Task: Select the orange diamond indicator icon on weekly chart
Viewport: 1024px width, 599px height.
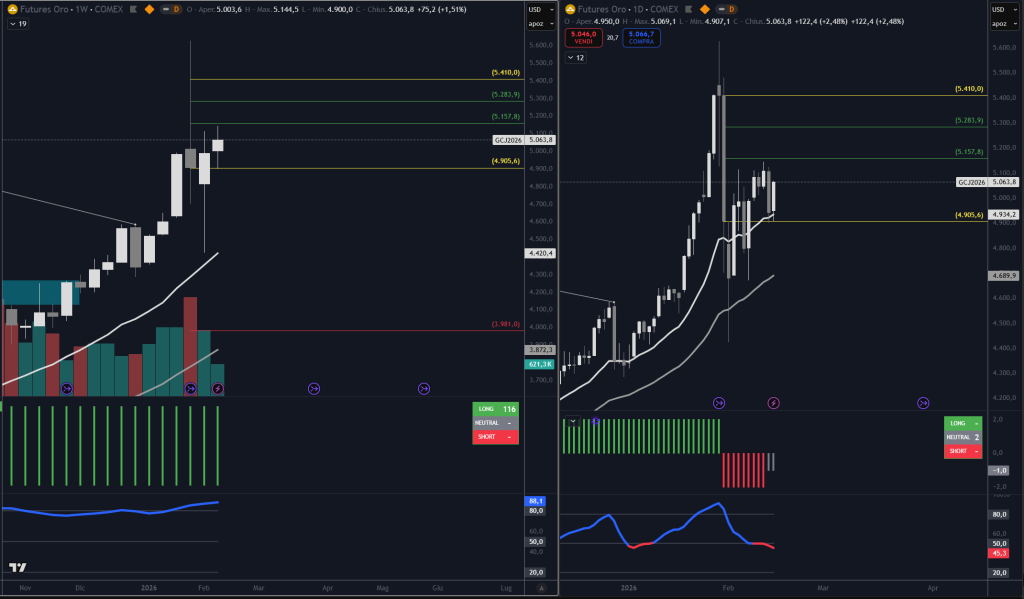Action: point(149,9)
